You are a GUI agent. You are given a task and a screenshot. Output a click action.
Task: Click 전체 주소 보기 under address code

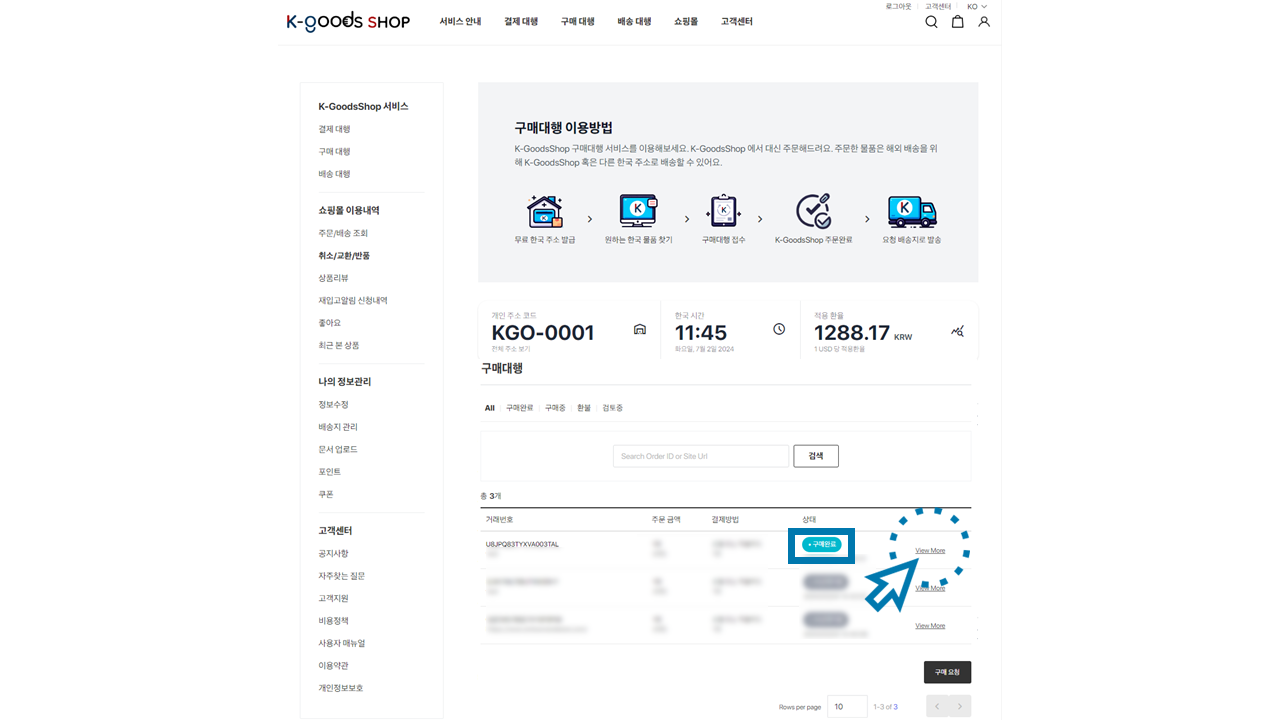tap(511, 349)
